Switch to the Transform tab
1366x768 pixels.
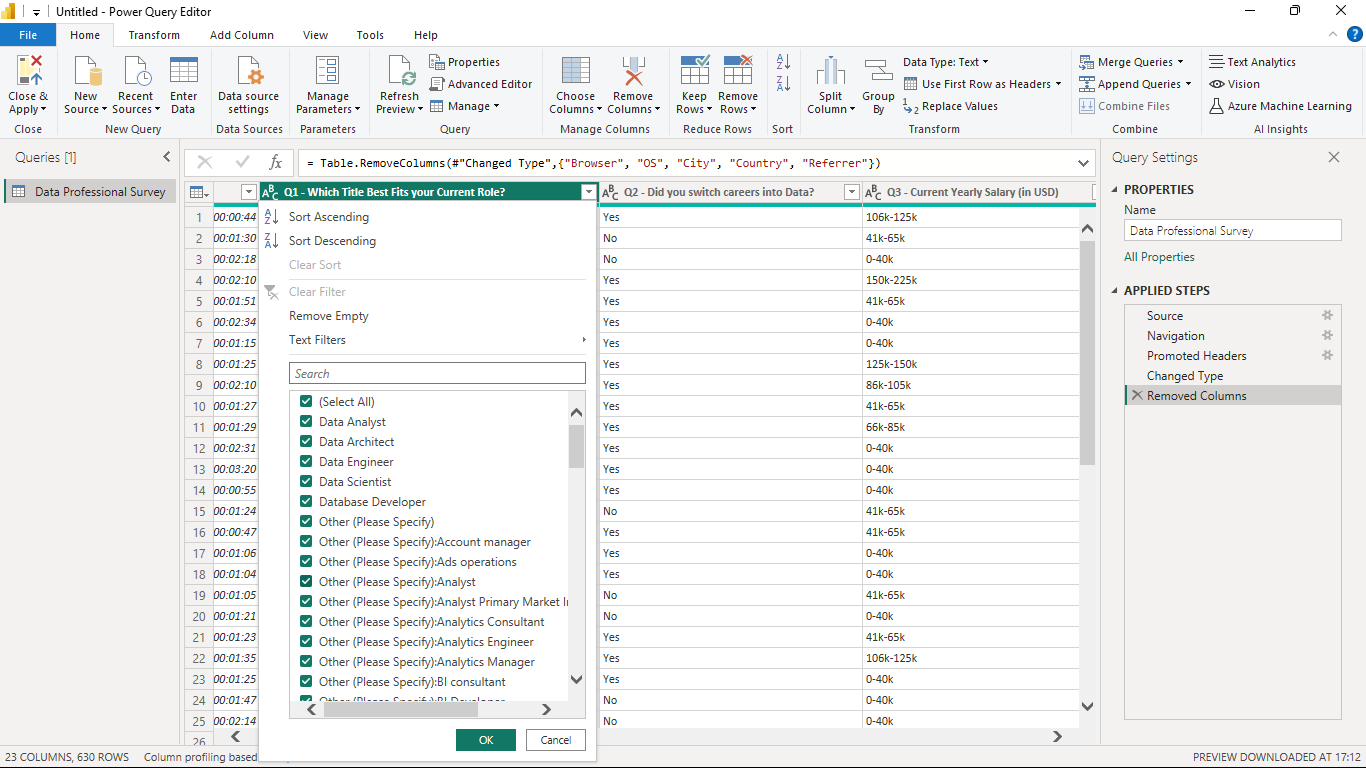tap(154, 35)
